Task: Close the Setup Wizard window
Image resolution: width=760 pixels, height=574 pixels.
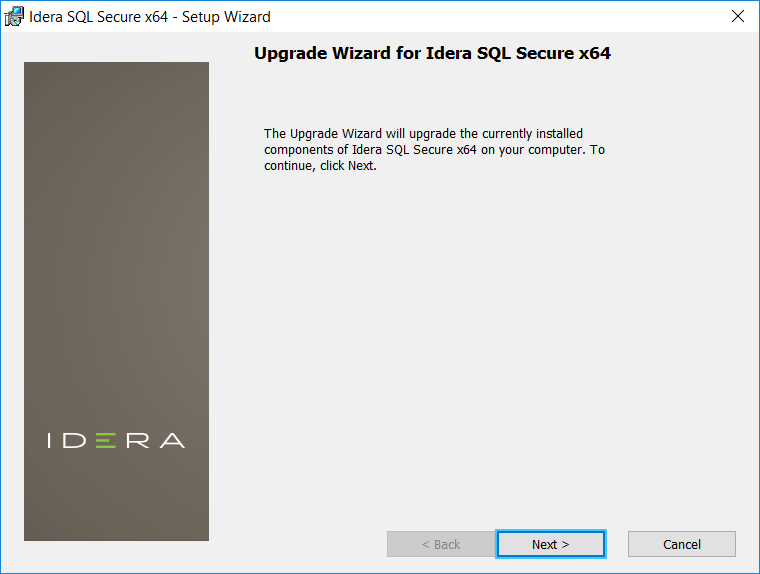Action: pyautogui.click(x=738, y=16)
